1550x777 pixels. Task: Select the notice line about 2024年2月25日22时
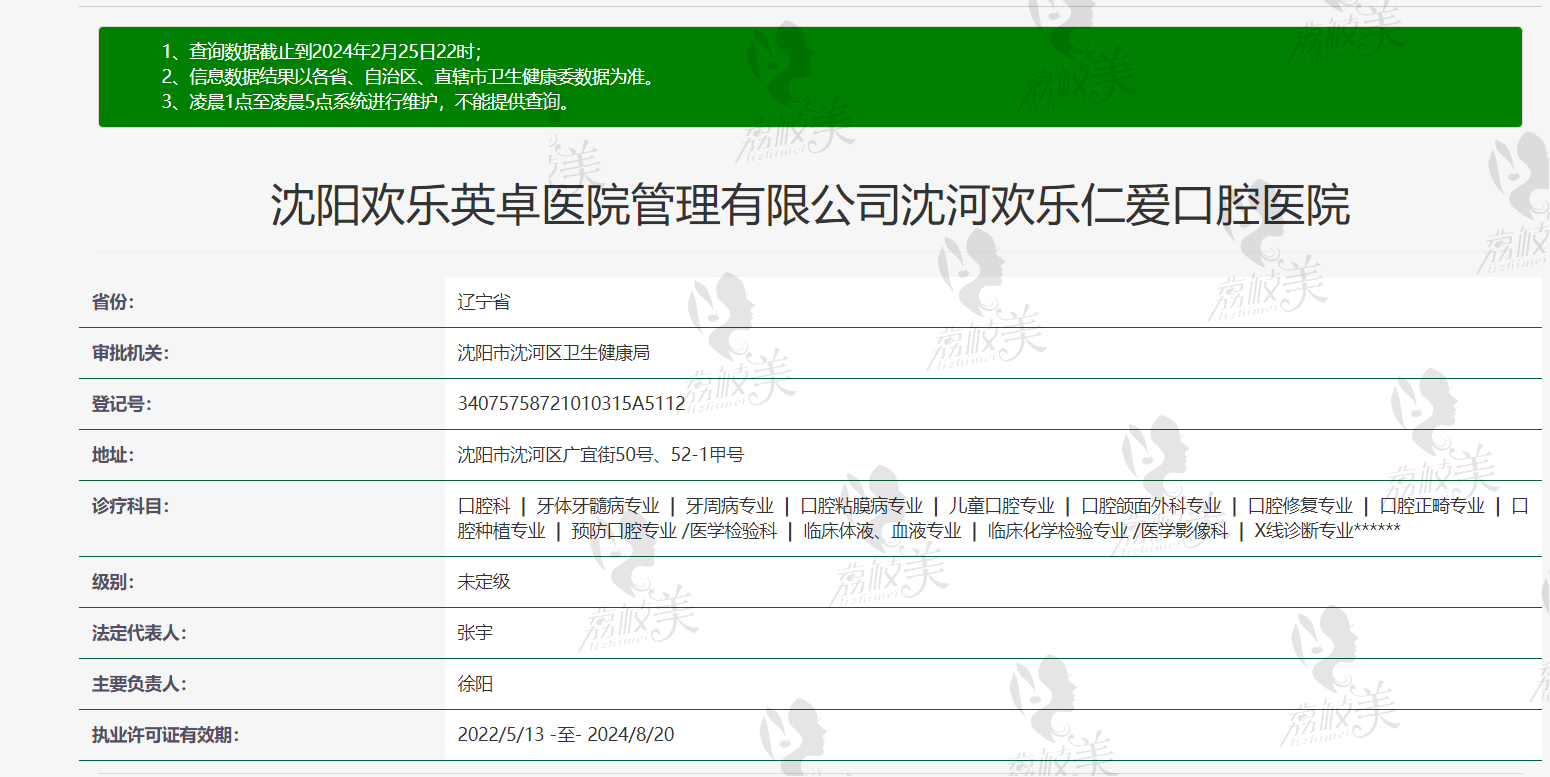point(321,52)
